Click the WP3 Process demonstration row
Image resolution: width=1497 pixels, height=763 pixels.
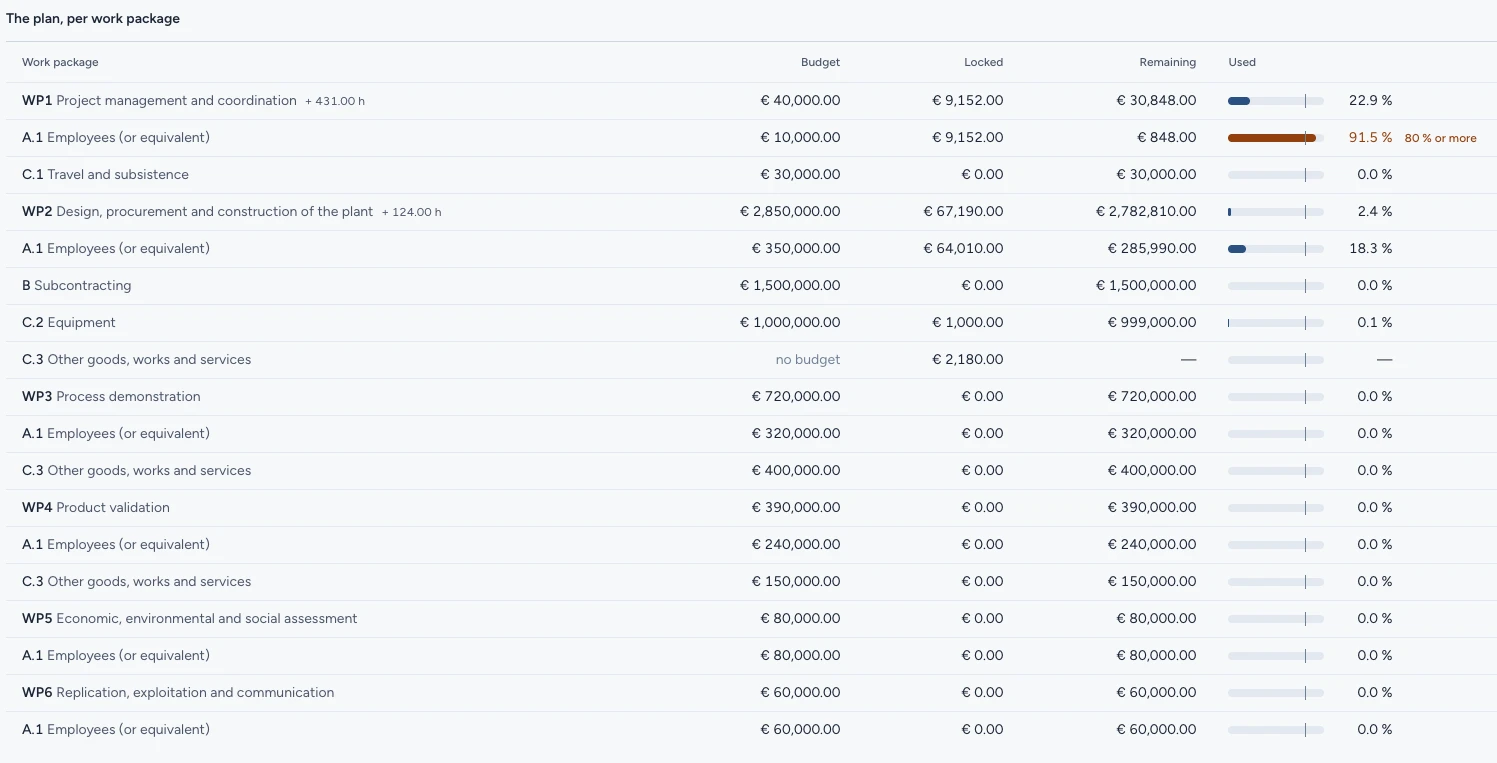click(748, 397)
